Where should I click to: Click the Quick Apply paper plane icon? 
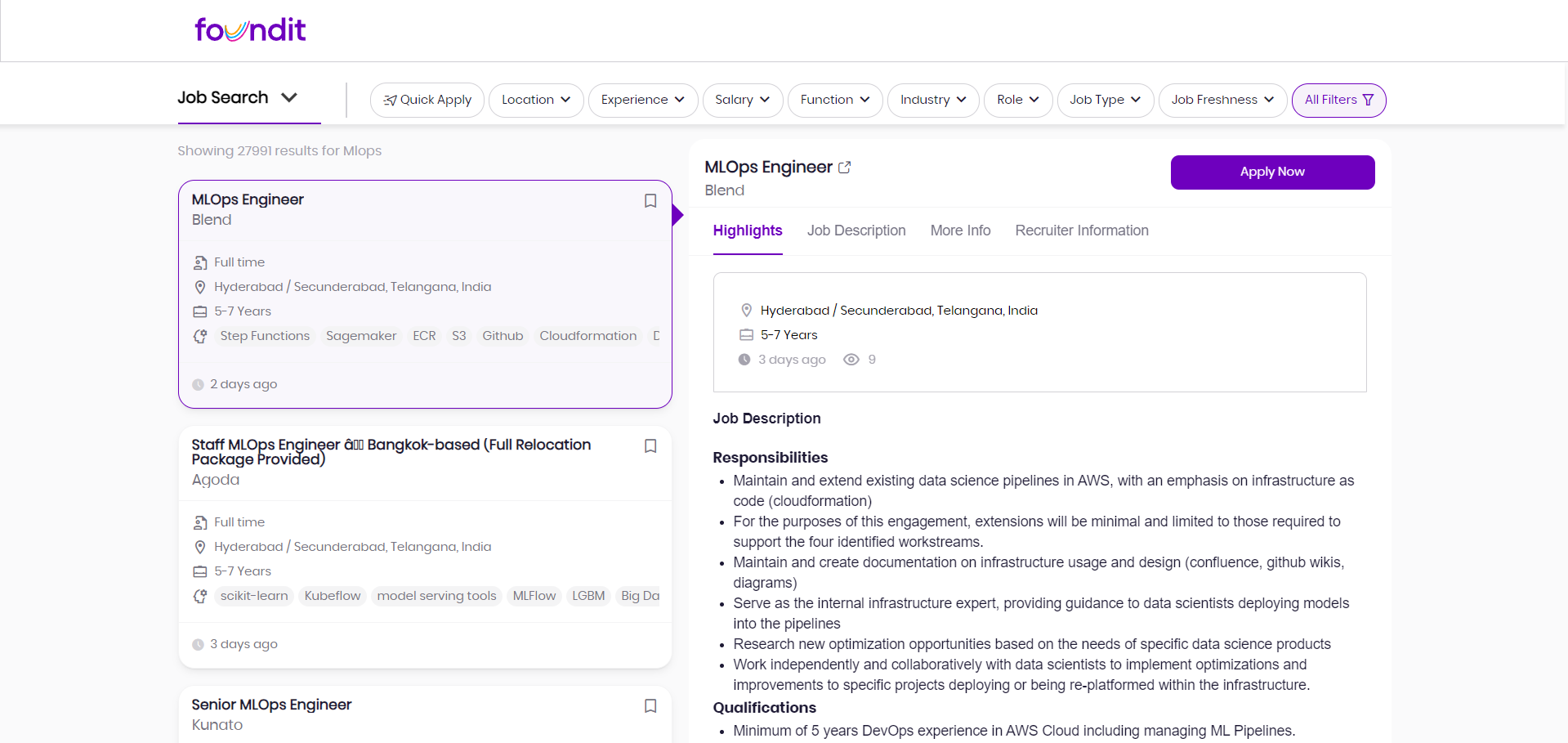391,101
